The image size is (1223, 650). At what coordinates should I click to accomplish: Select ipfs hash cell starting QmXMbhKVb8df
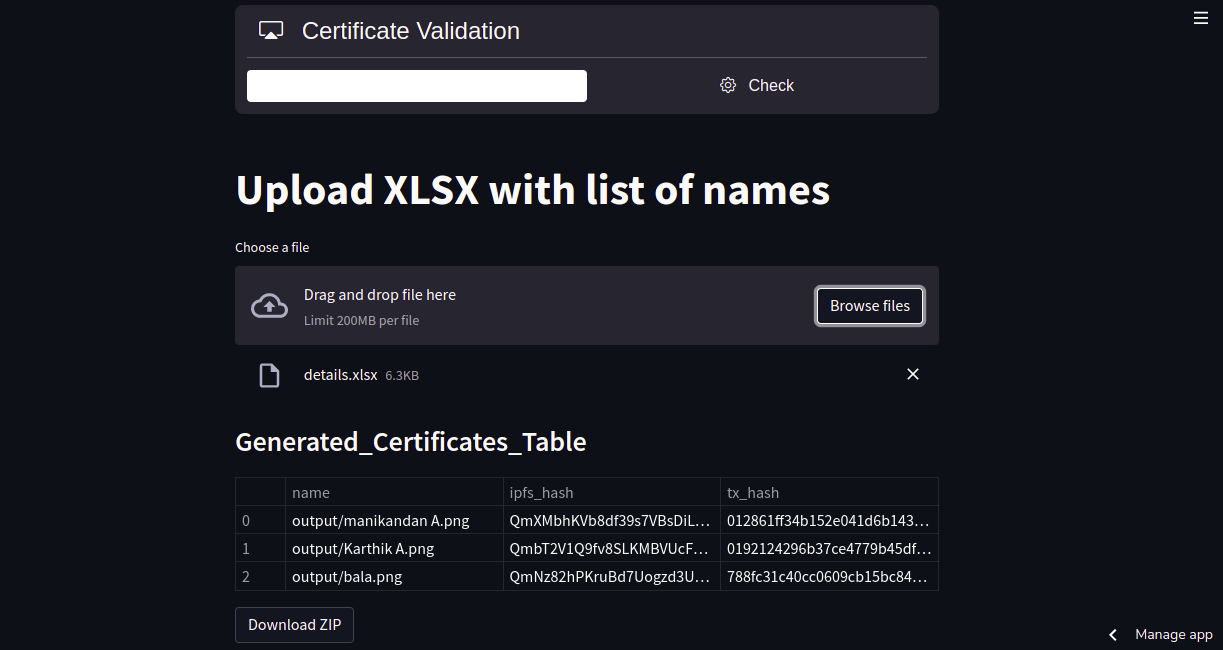pos(612,520)
